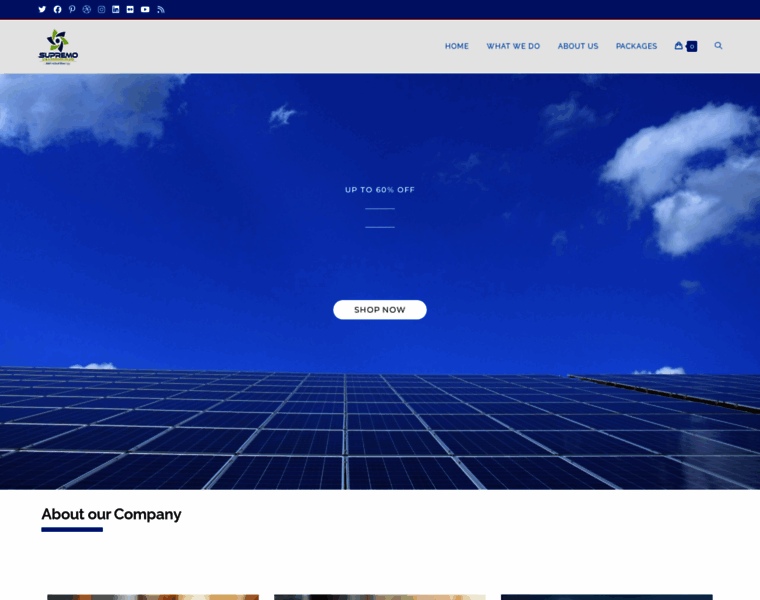760x600 pixels.
Task: Click the RSS feed icon
Action: (161, 9)
